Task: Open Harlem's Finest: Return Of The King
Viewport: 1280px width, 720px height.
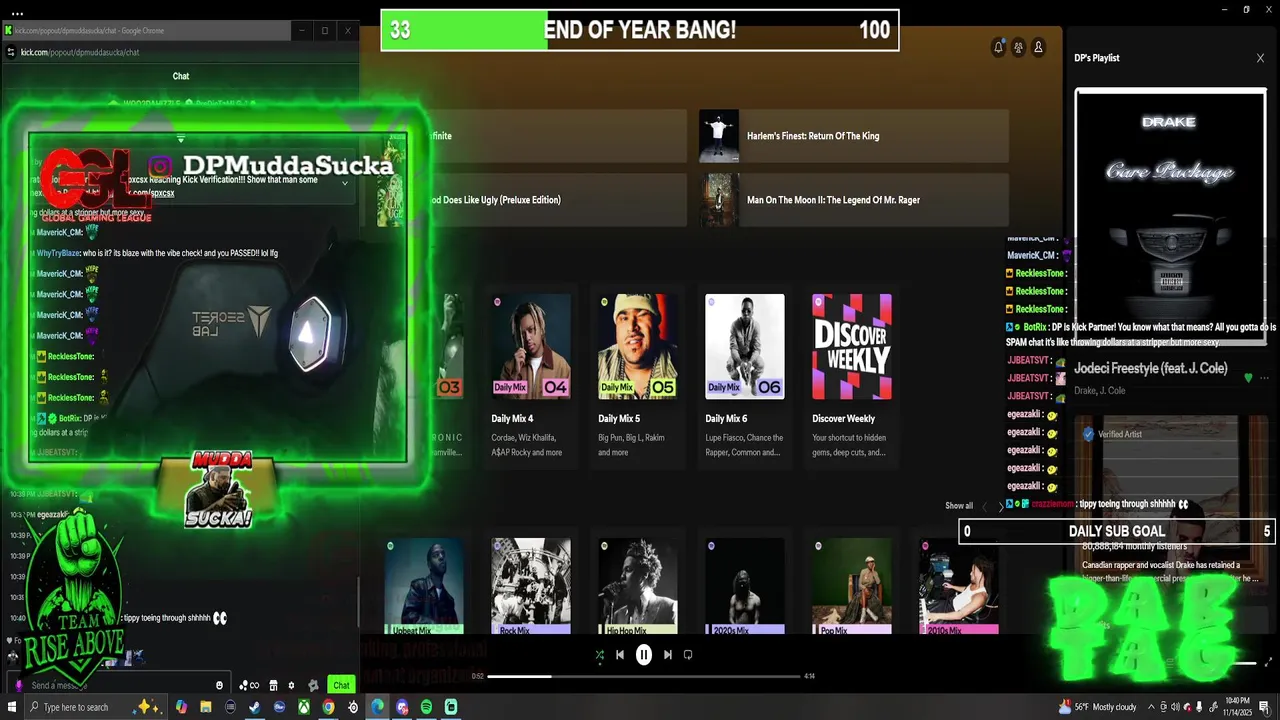Action: point(854,136)
